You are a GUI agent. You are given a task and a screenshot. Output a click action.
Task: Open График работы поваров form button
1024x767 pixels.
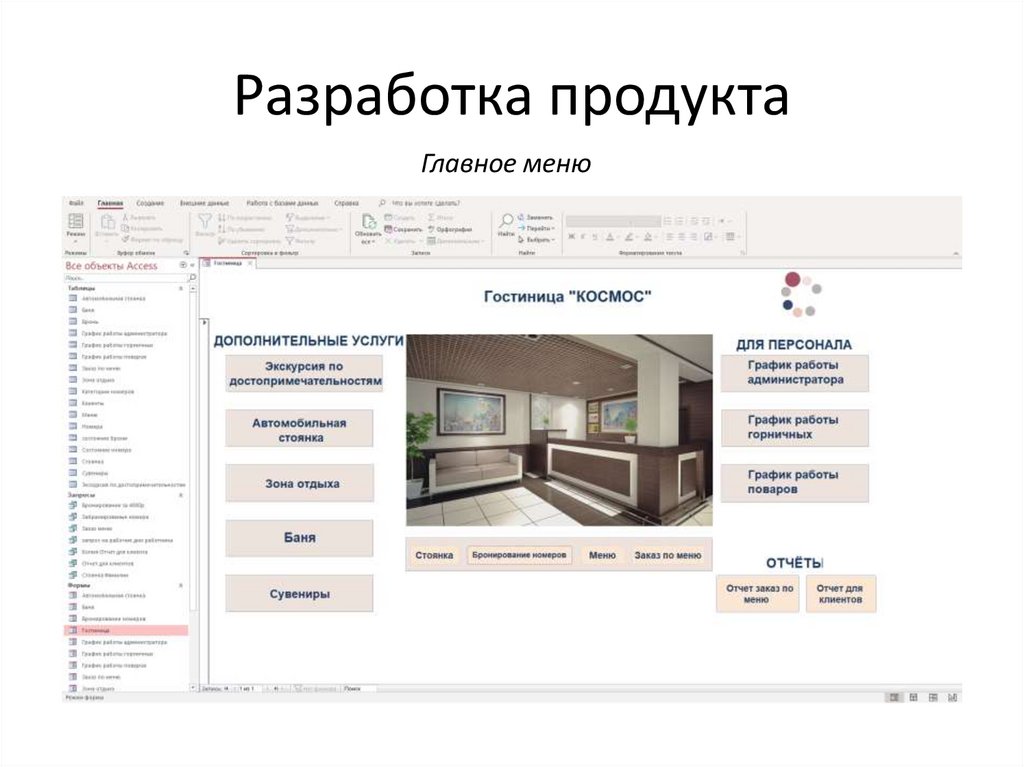[x=795, y=481]
